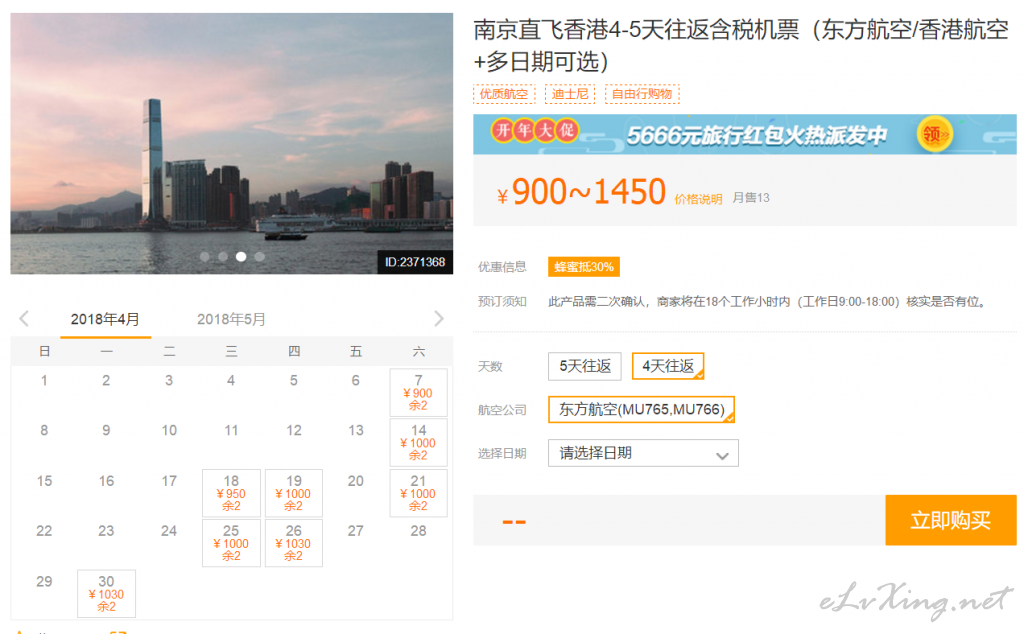Click the 月售13 sales text
This screenshot has width=1024, height=634.
pos(751,198)
